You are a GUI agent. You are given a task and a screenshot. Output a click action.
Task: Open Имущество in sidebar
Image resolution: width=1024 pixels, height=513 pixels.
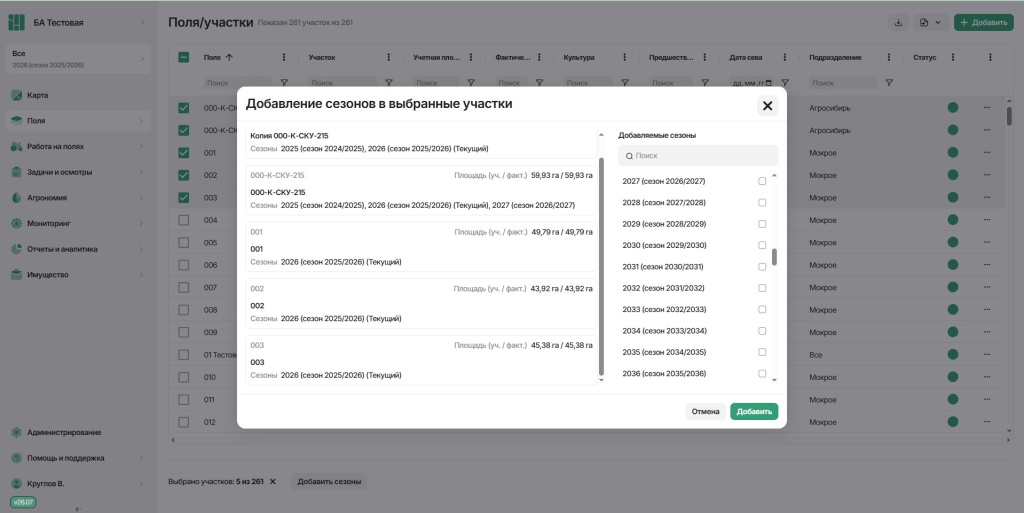78,275
